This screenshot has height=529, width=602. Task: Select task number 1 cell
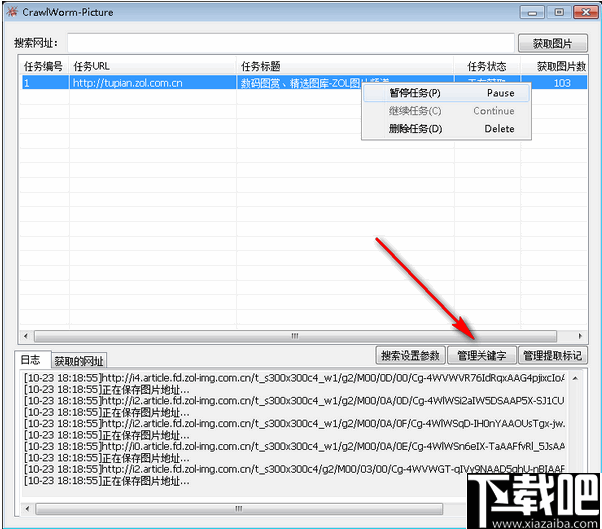point(45,83)
